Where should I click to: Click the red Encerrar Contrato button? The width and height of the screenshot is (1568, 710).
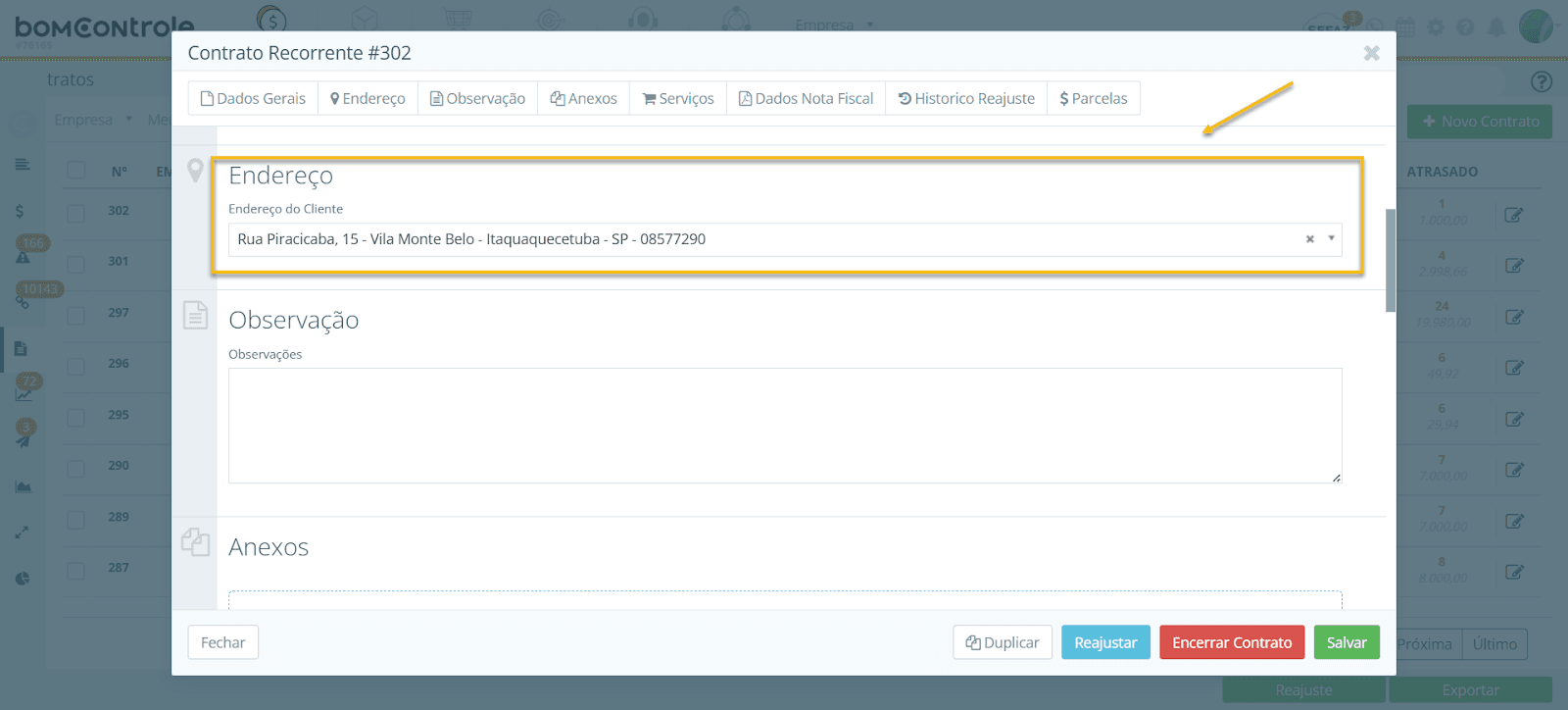(x=1232, y=642)
